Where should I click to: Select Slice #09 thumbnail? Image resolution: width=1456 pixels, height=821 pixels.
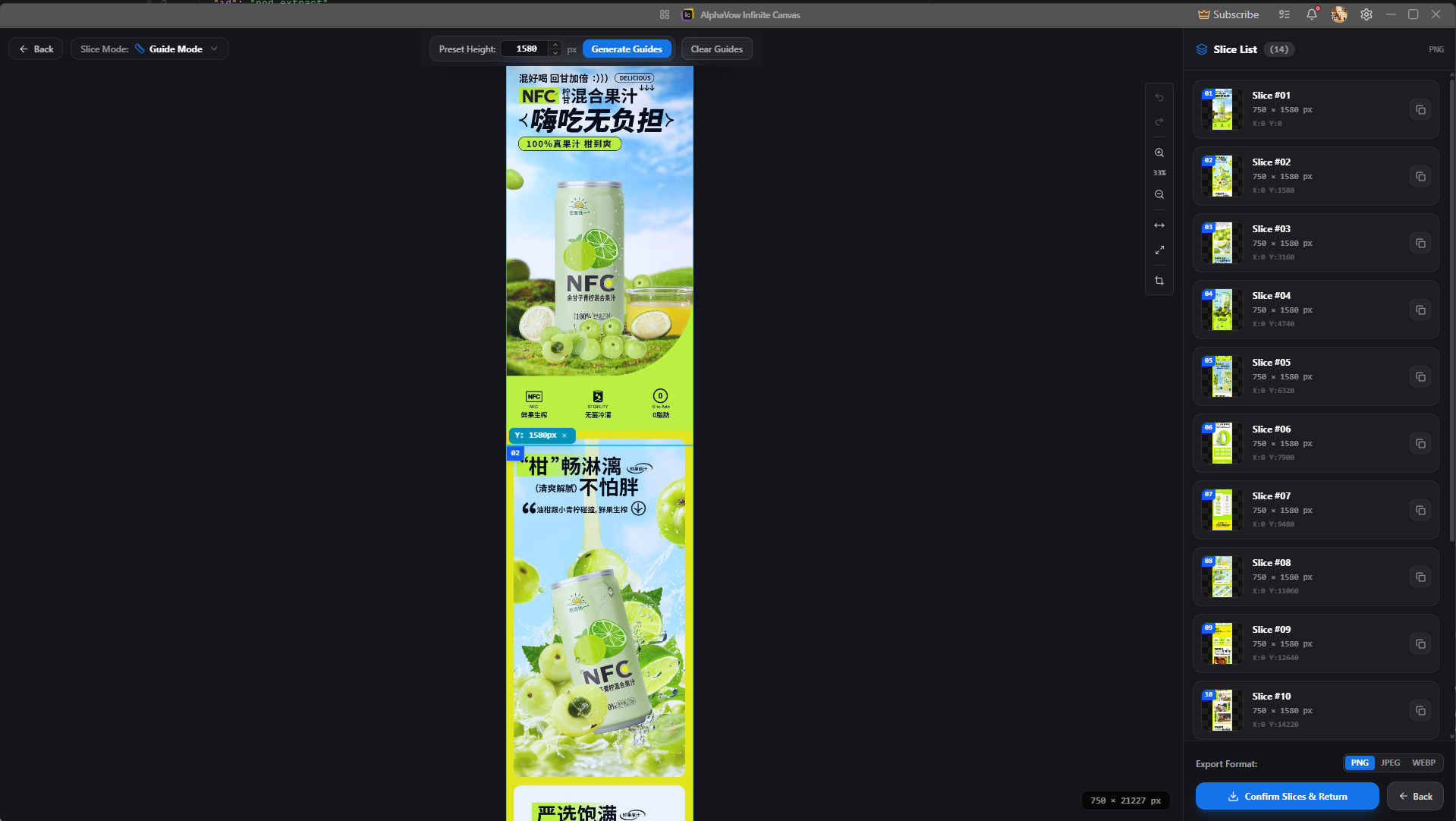pos(1222,643)
